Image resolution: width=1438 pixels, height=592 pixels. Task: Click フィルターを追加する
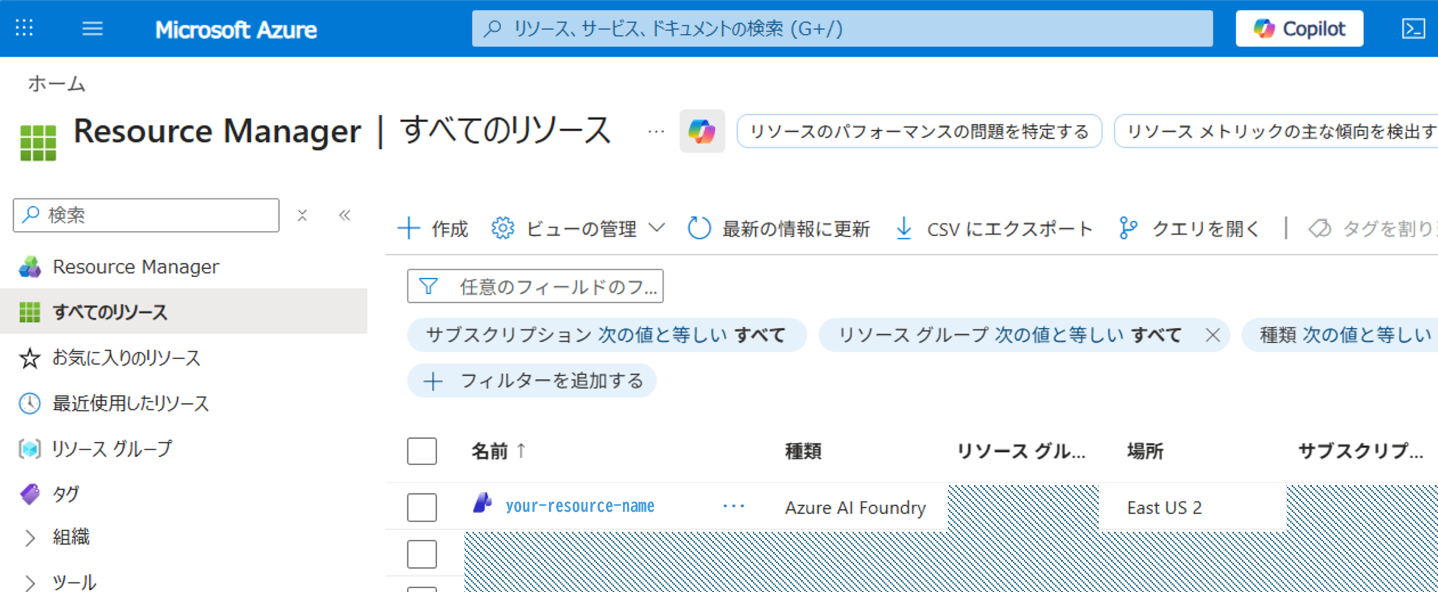tap(532, 381)
